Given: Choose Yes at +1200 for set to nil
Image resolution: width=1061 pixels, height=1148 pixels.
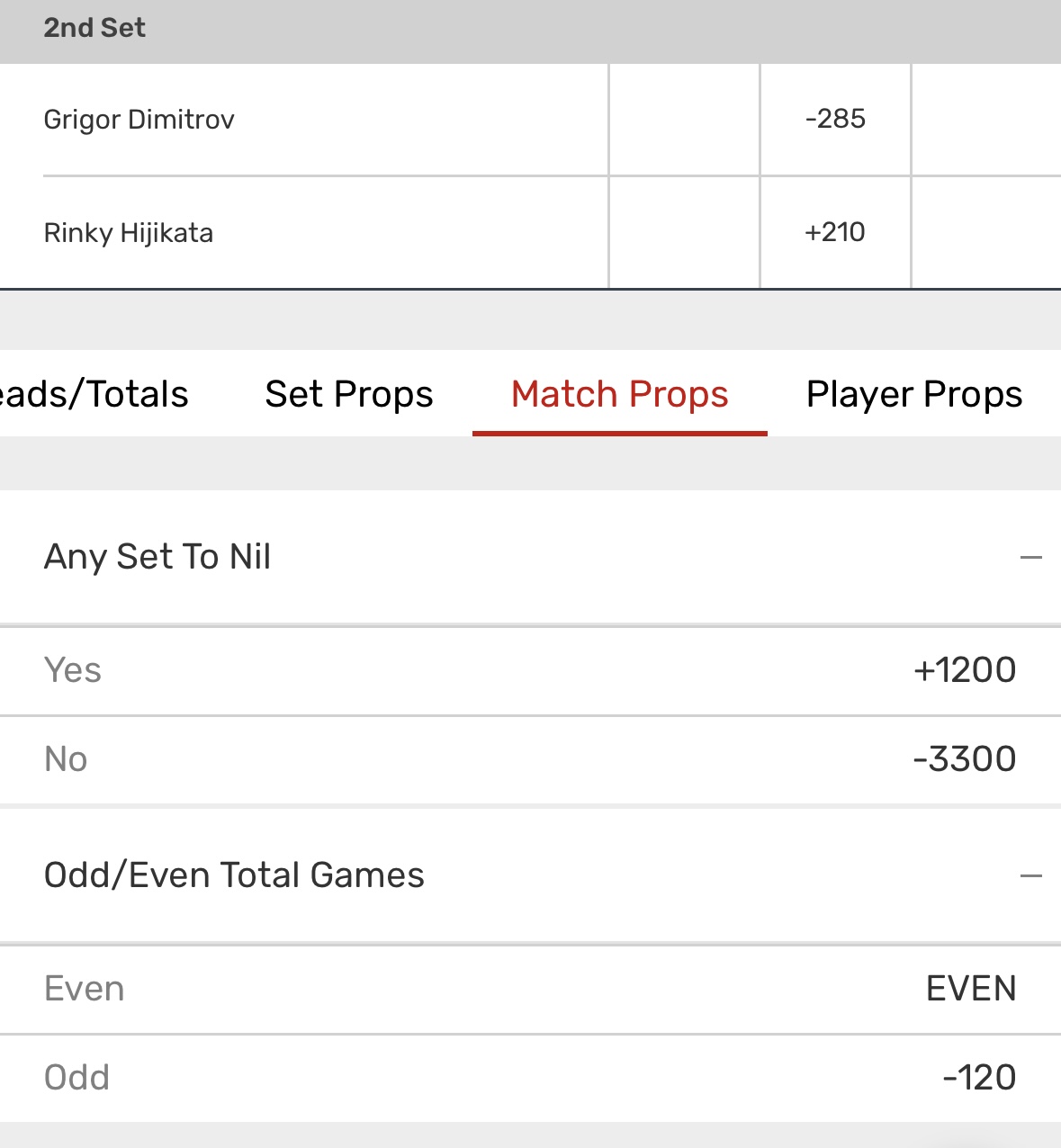Looking at the screenshot, I should (x=964, y=670).
